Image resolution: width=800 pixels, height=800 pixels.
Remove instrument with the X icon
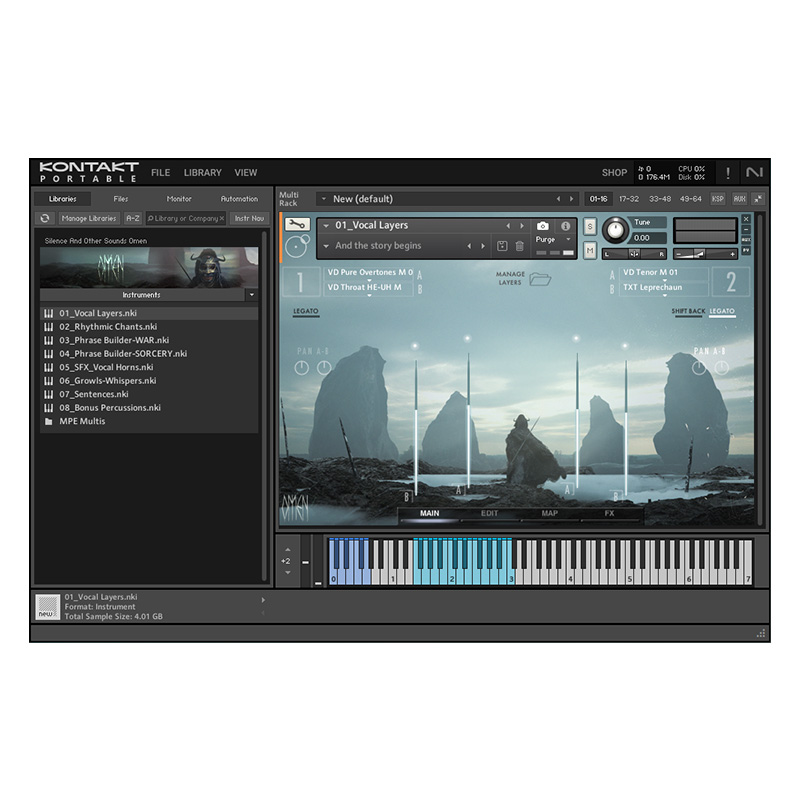coord(746,219)
